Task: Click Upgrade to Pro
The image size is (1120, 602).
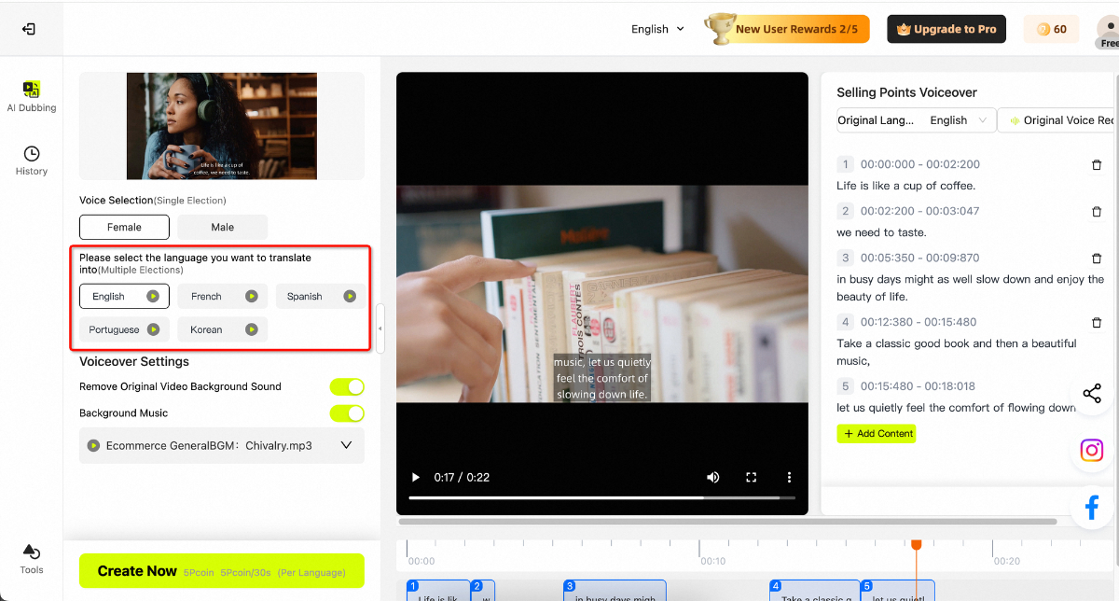Action: pyautogui.click(x=948, y=29)
